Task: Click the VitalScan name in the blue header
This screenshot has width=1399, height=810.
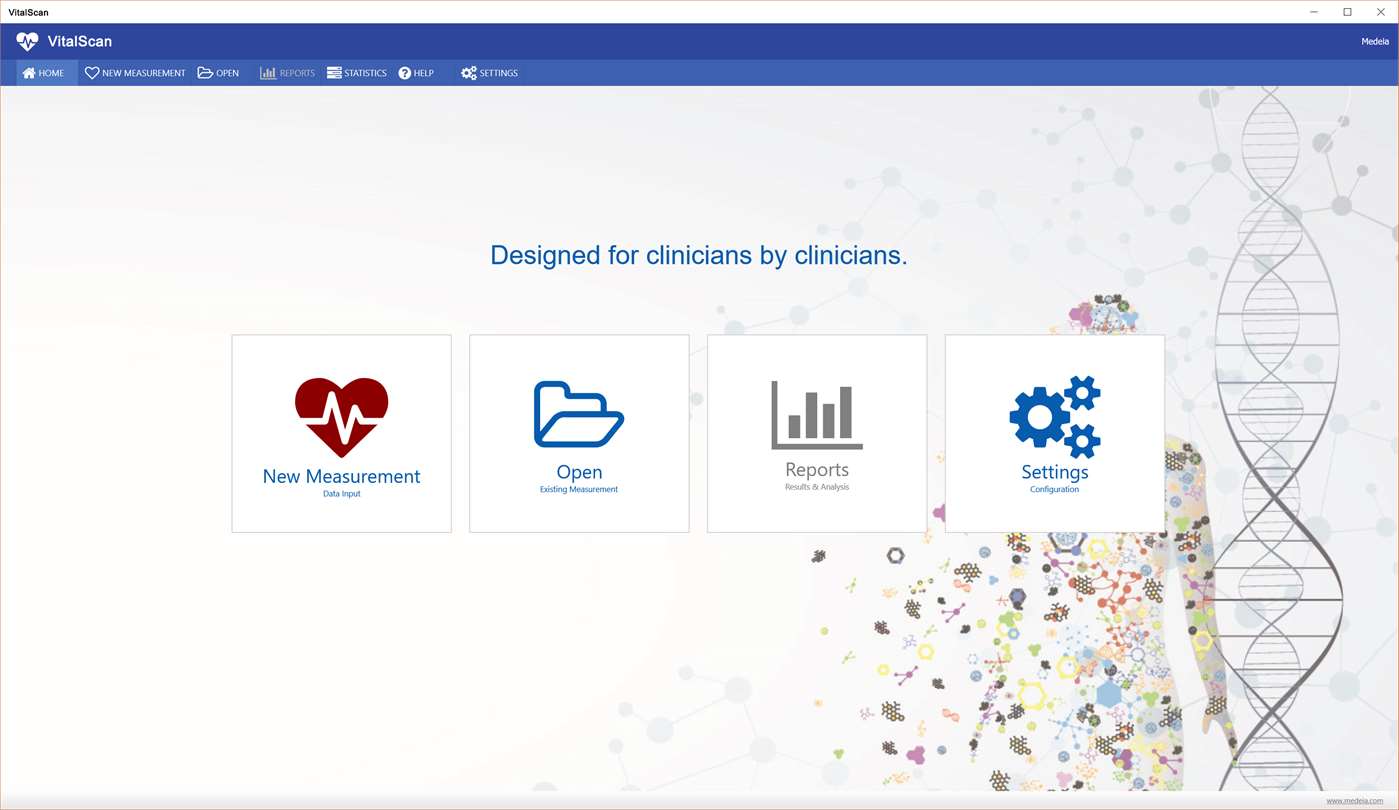Action: [80, 42]
